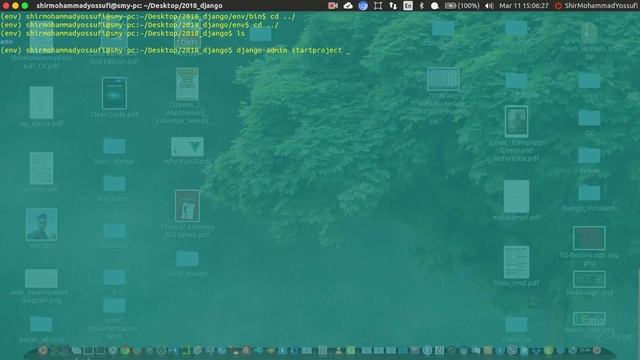Viewport: 640px width, 360px height.
Task: Select web_development_diagram.png on desktop
Action: click(x=41, y=286)
